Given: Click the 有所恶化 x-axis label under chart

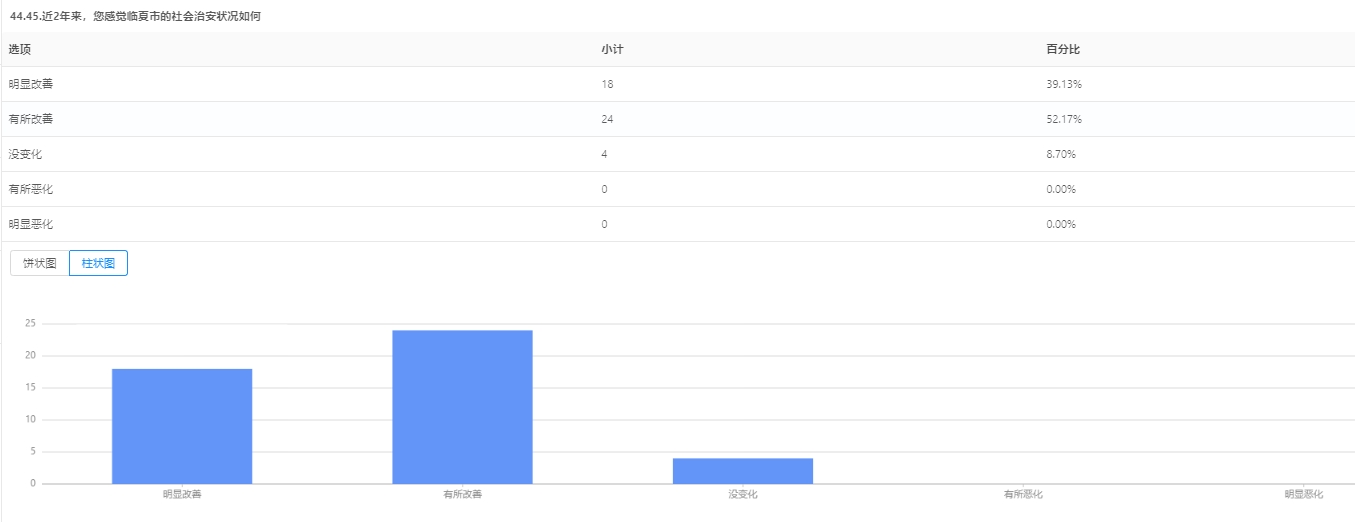Looking at the screenshot, I should tap(1023, 494).
